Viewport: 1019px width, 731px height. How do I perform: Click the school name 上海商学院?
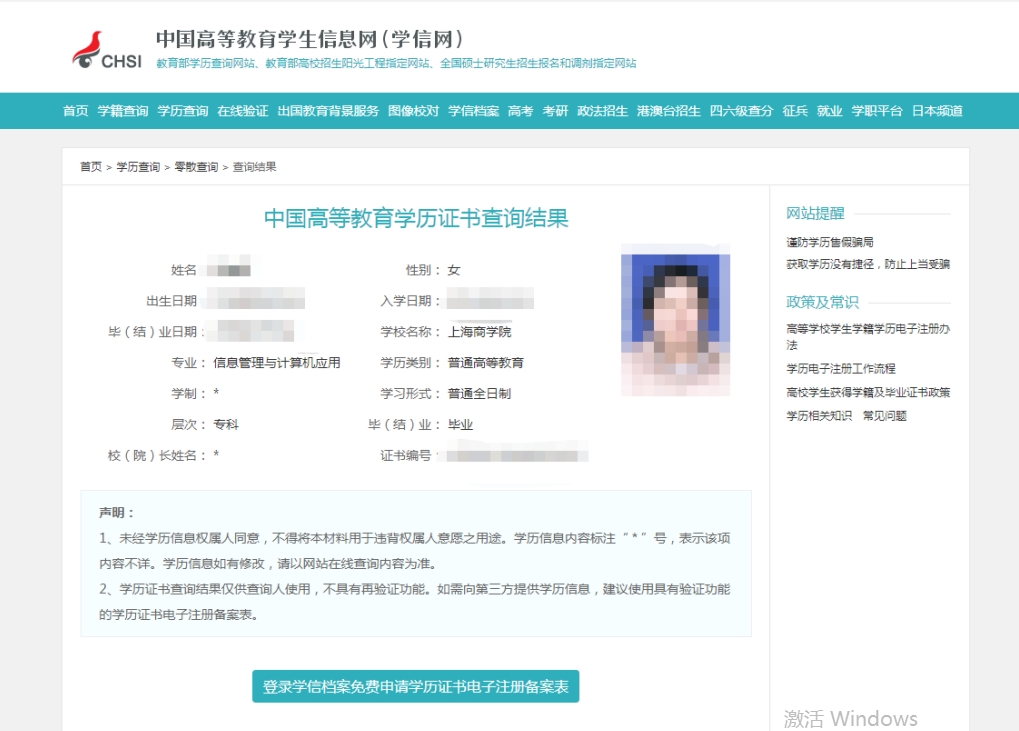point(480,332)
